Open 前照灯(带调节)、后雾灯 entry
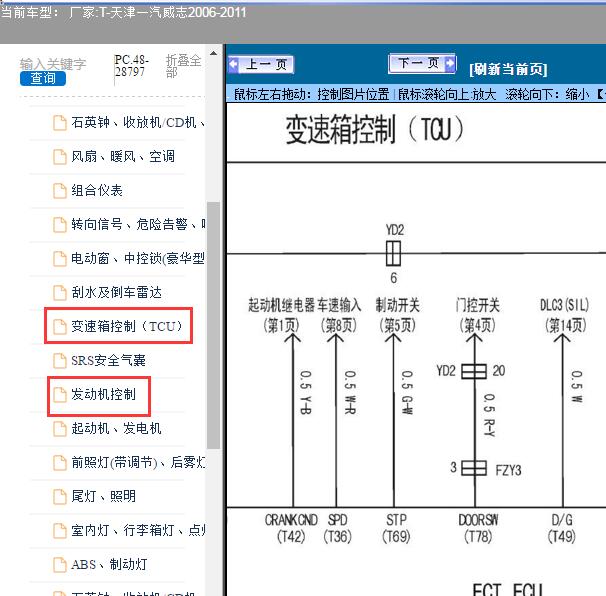This screenshot has height=596, width=606. [138, 463]
